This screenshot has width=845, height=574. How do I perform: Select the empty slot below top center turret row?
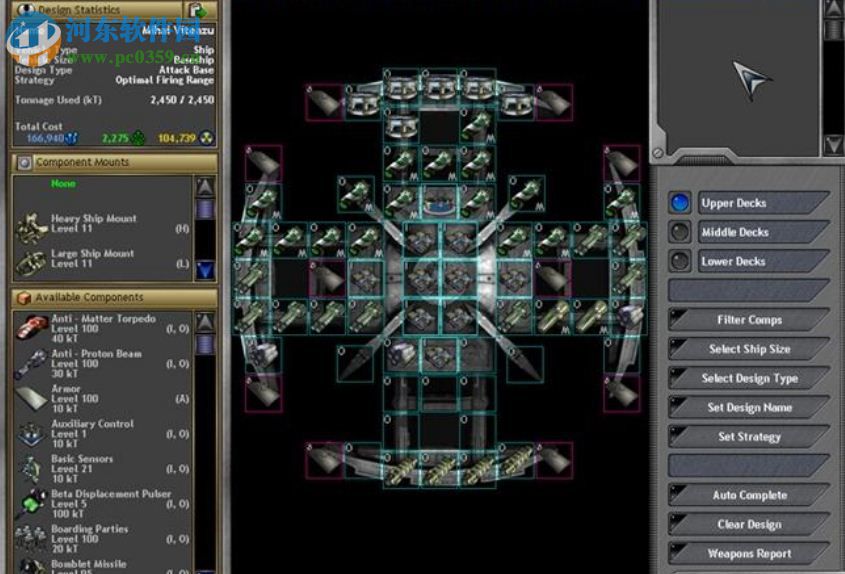click(x=440, y=126)
